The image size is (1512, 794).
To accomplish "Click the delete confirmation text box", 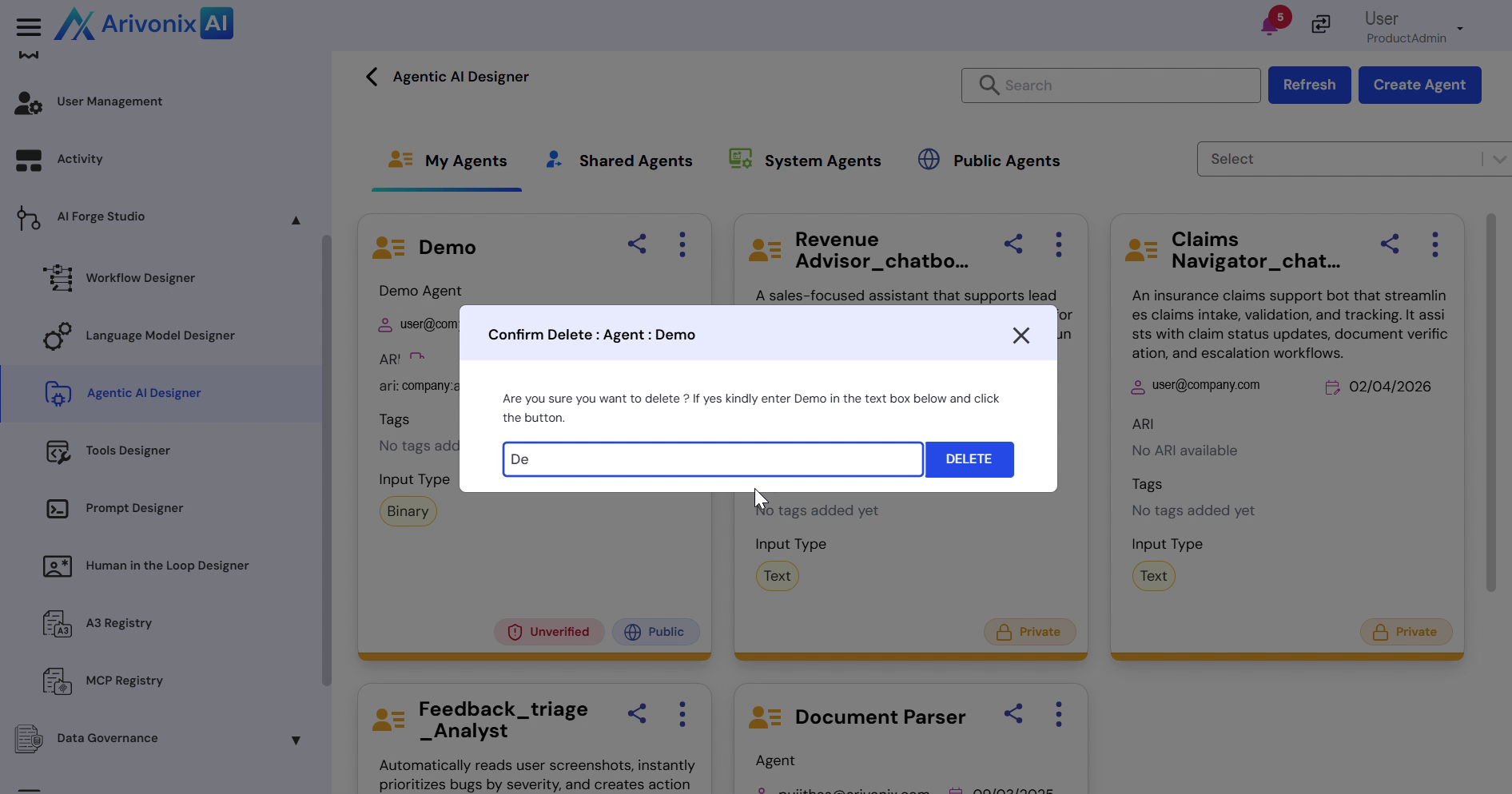I will pos(712,459).
